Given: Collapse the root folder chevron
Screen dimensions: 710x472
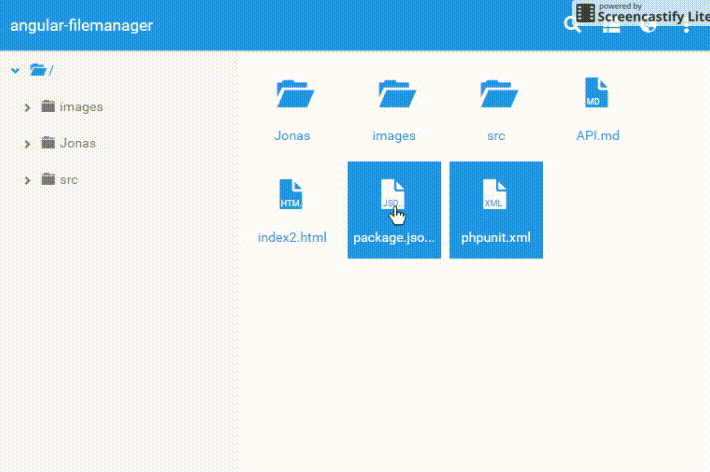Looking at the screenshot, I should (15, 71).
